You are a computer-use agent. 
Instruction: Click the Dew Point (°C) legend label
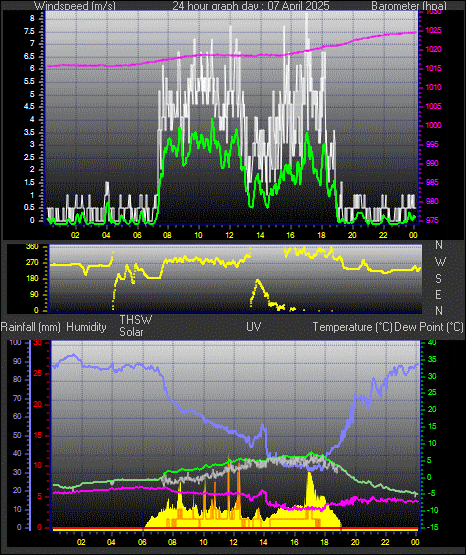pyautogui.click(x=429, y=327)
